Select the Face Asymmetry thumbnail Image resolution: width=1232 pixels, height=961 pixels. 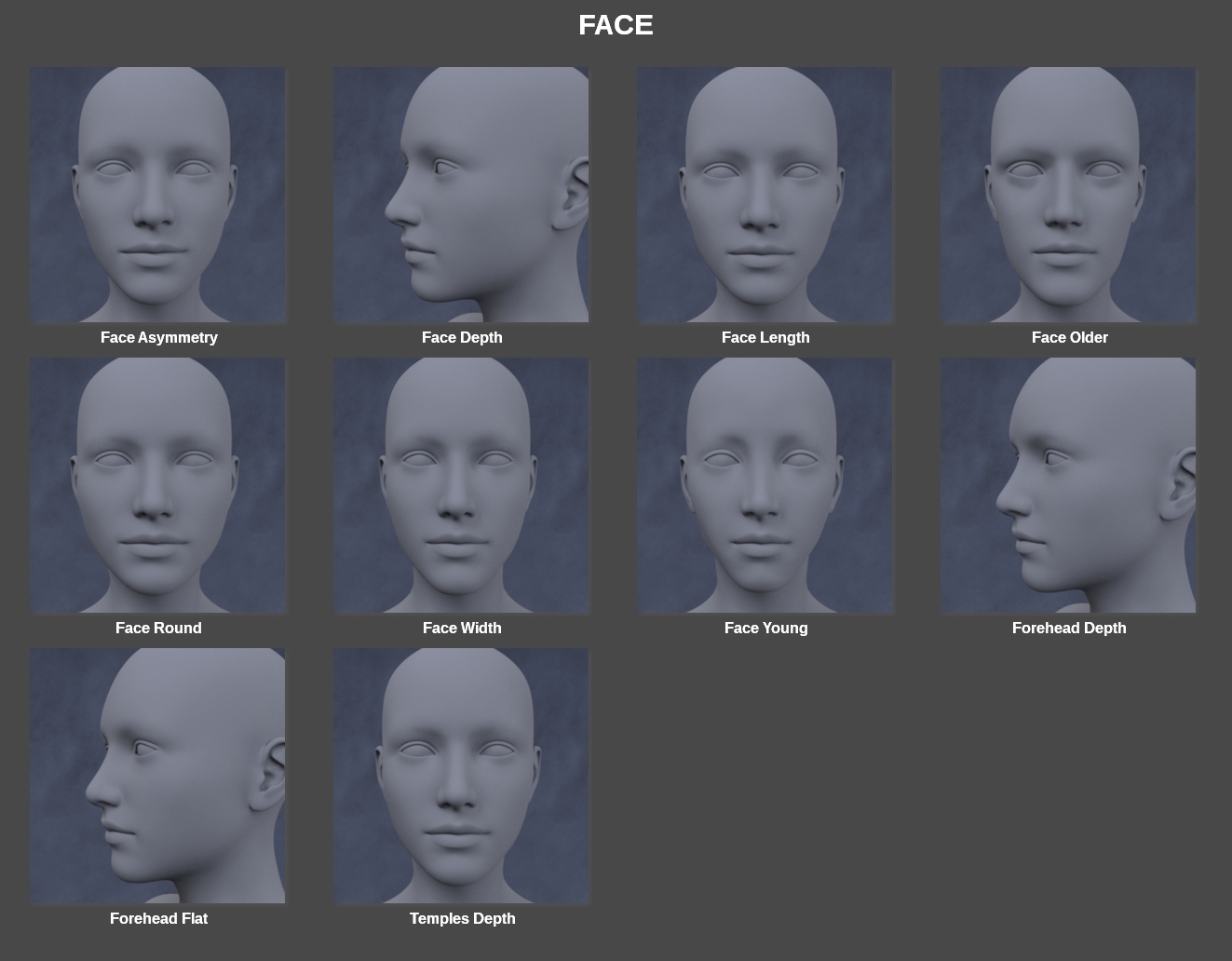[157, 195]
